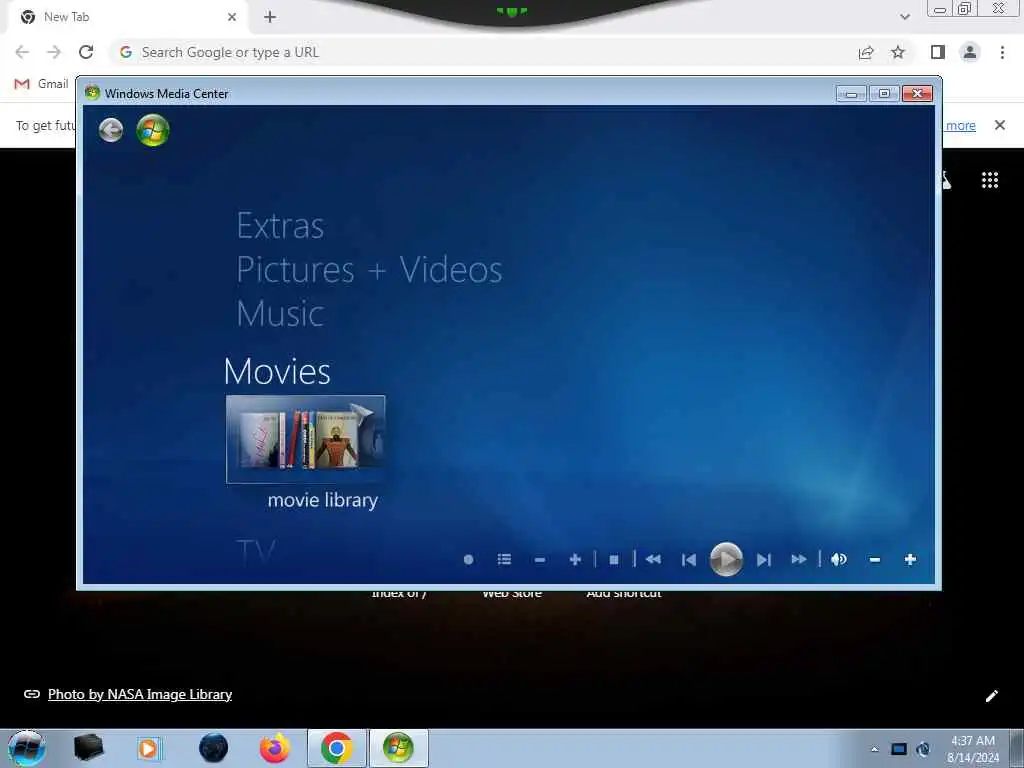Reload the page in Chrome
1024x768 pixels.
point(86,52)
